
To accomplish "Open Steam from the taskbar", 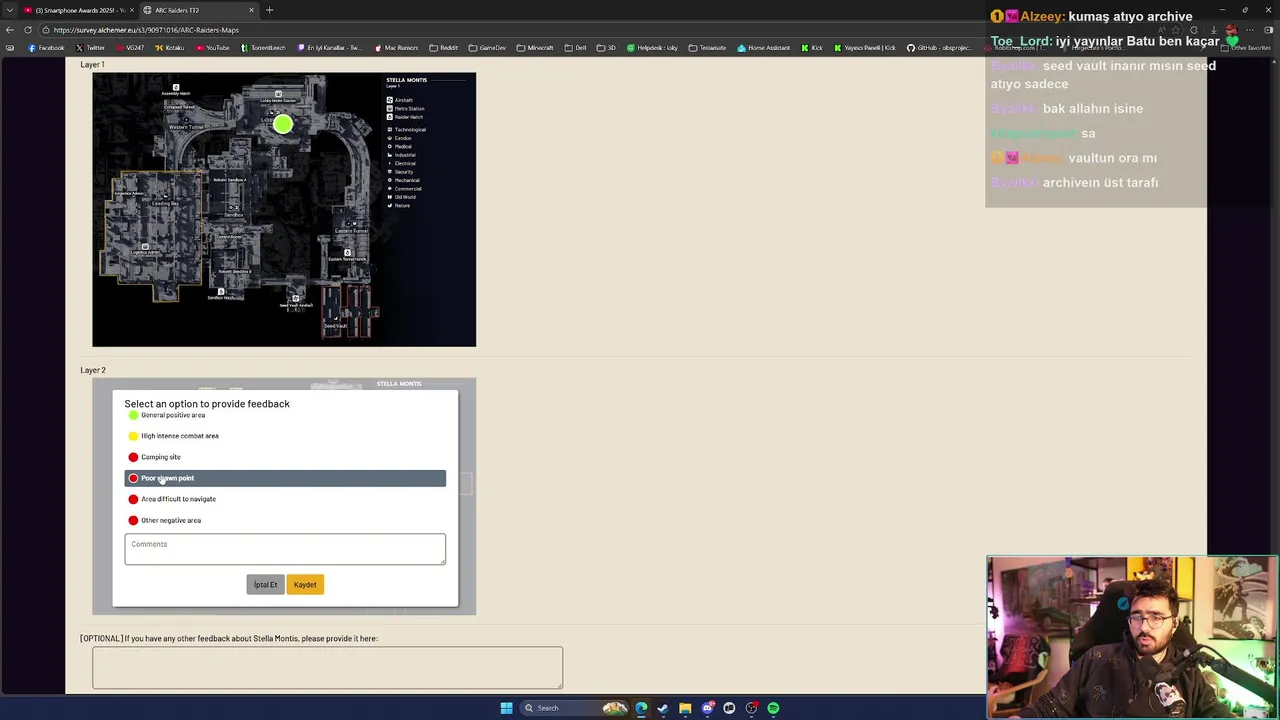I will pos(663,708).
